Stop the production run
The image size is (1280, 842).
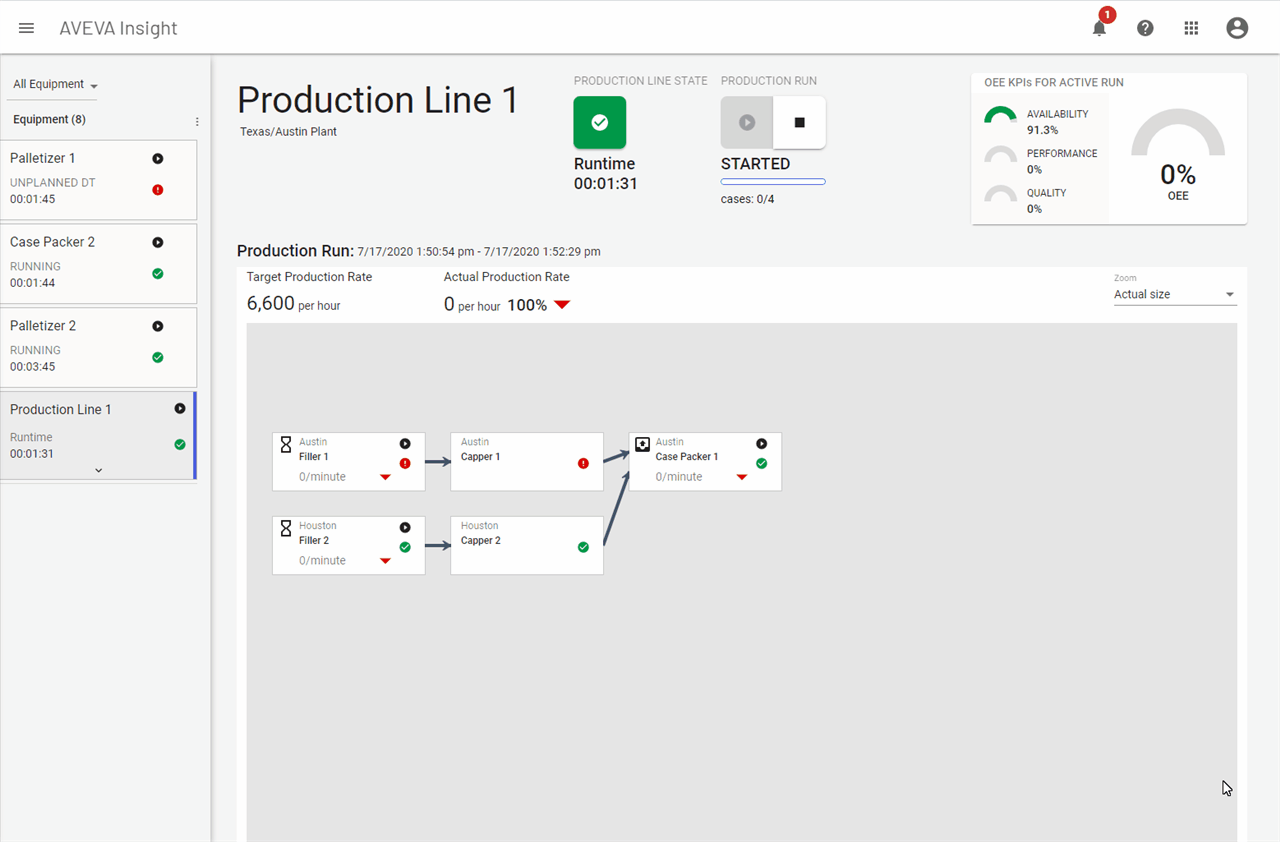799,122
